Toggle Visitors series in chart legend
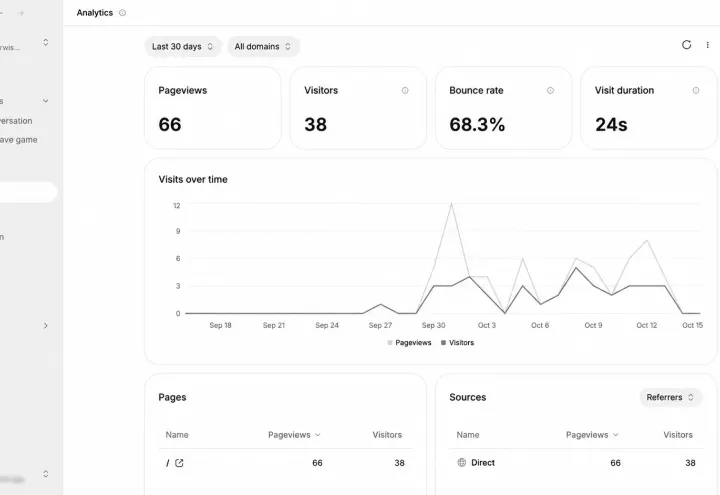720x495 pixels. click(x=457, y=343)
